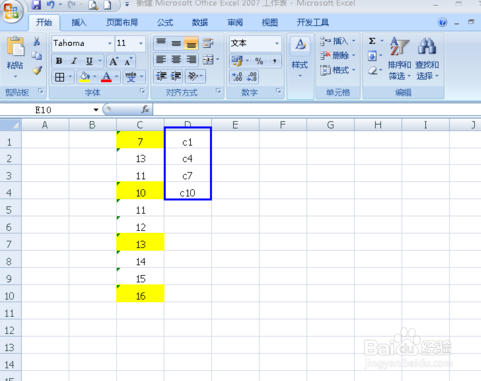Increase the indent
The width and height of the screenshot is (481, 381).
pyautogui.click(x=176, y=76)
